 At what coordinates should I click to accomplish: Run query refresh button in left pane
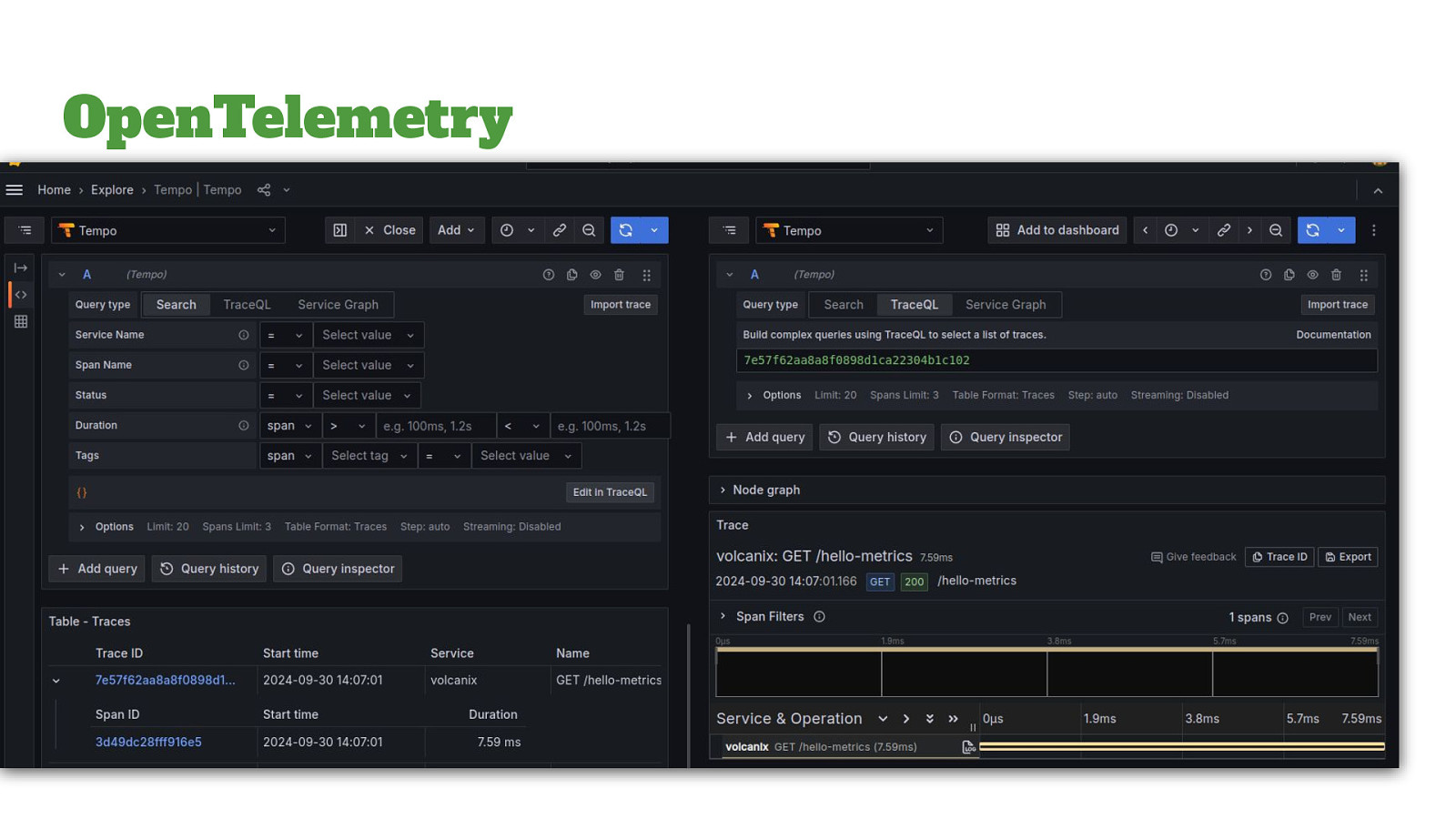pyautogui.click(x=626, y=230)
